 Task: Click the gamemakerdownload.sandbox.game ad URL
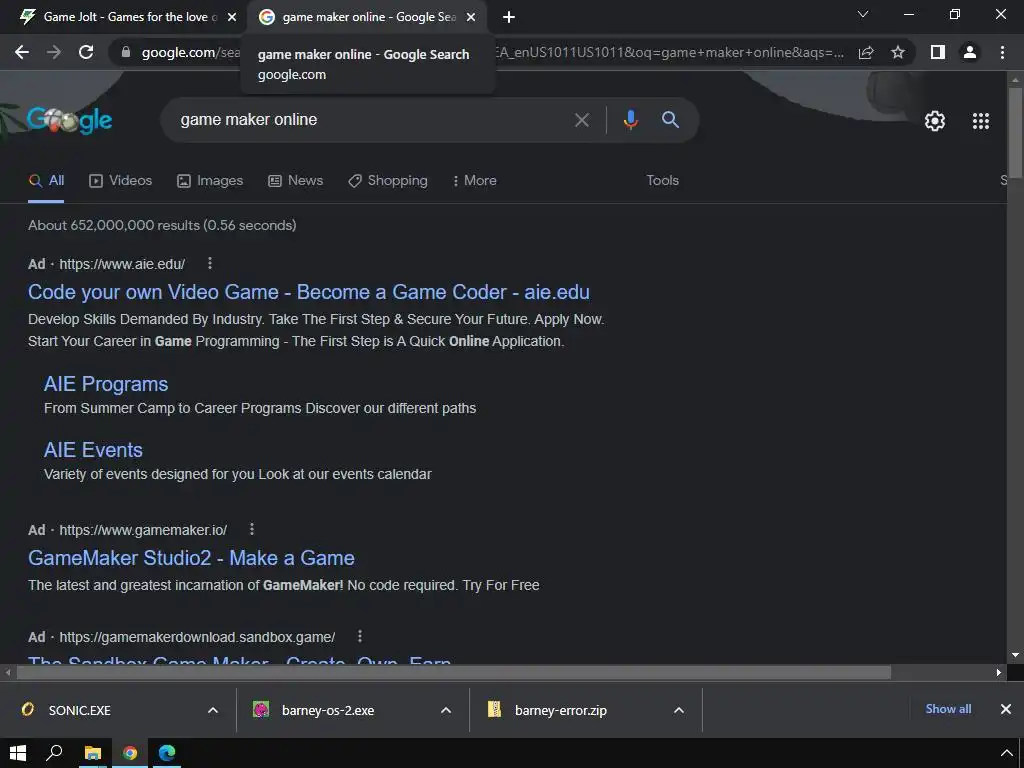tap(197, 637)
